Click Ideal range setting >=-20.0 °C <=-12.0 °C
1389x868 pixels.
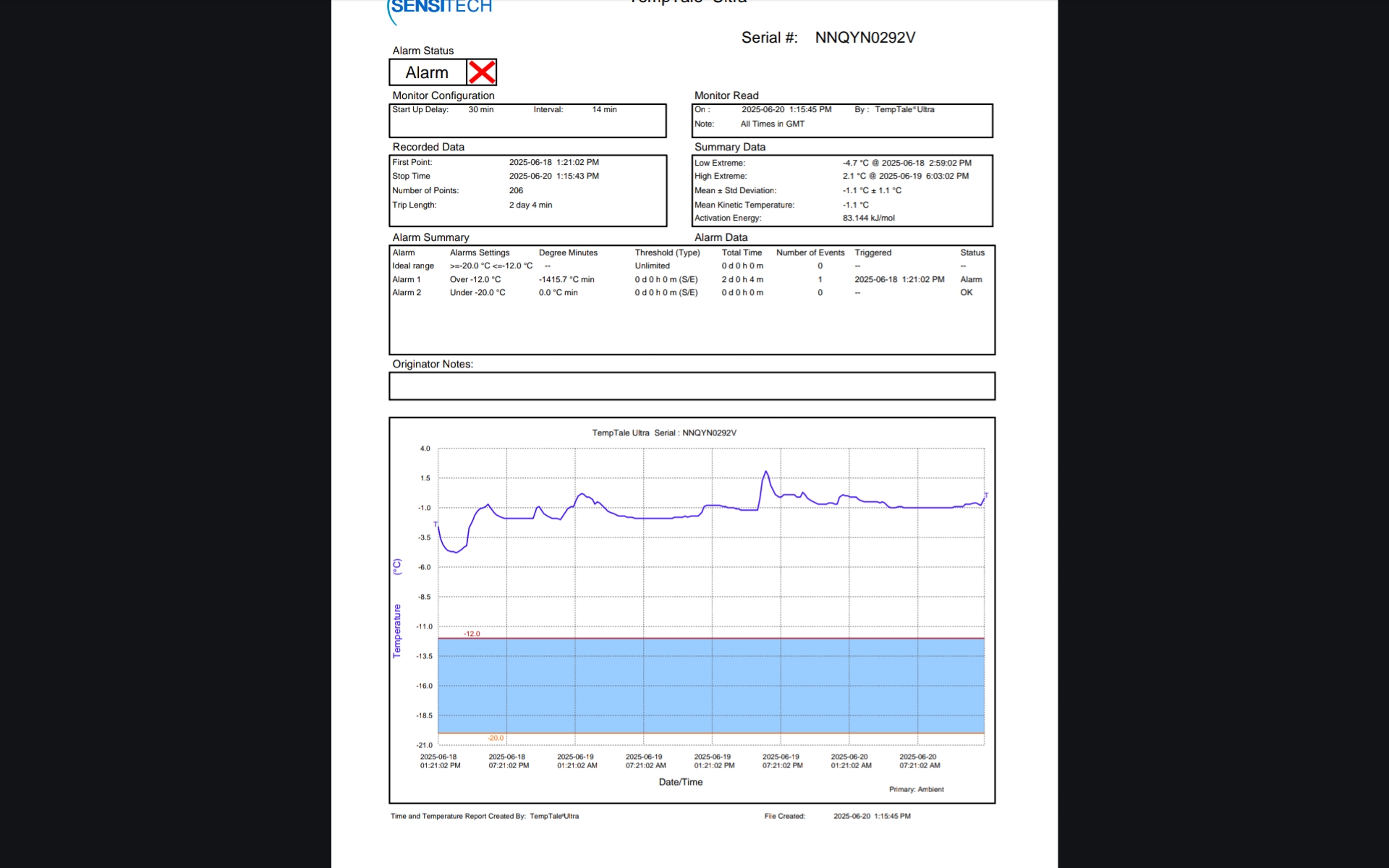click(x=491, y=266)
